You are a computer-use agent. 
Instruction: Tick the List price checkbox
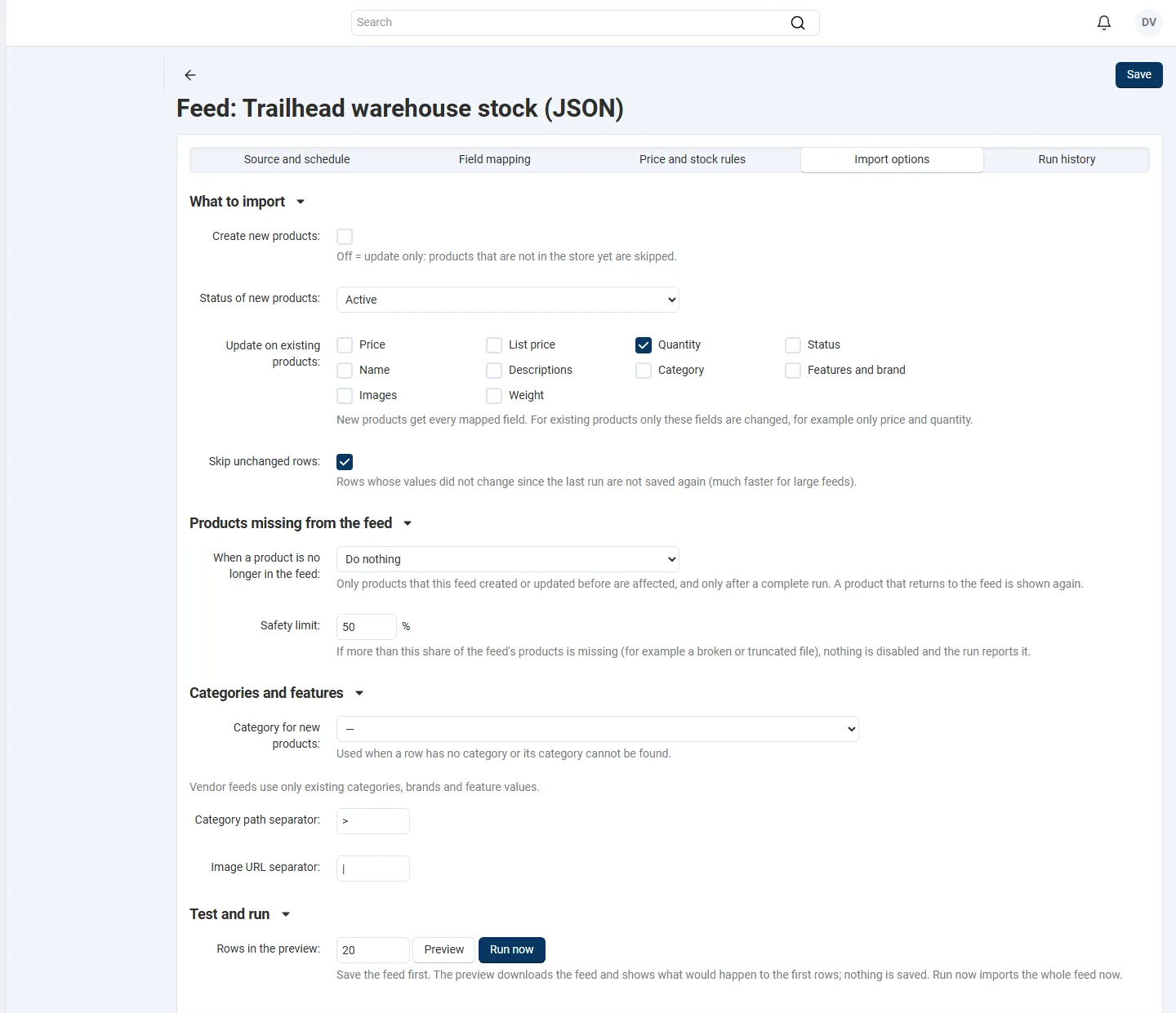click(x=494, y=345)
